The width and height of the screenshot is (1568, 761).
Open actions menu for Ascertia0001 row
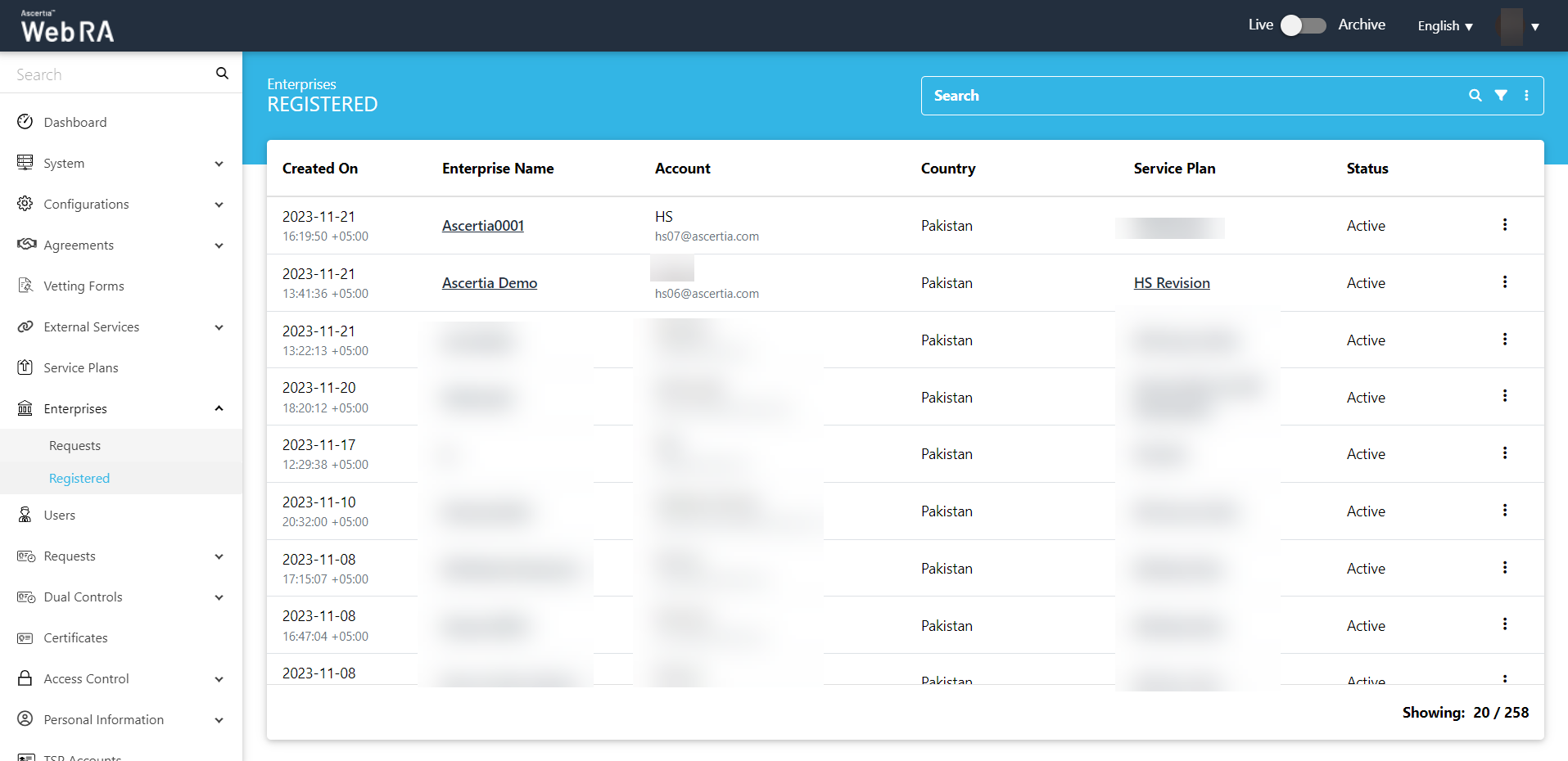point(1504,225)
